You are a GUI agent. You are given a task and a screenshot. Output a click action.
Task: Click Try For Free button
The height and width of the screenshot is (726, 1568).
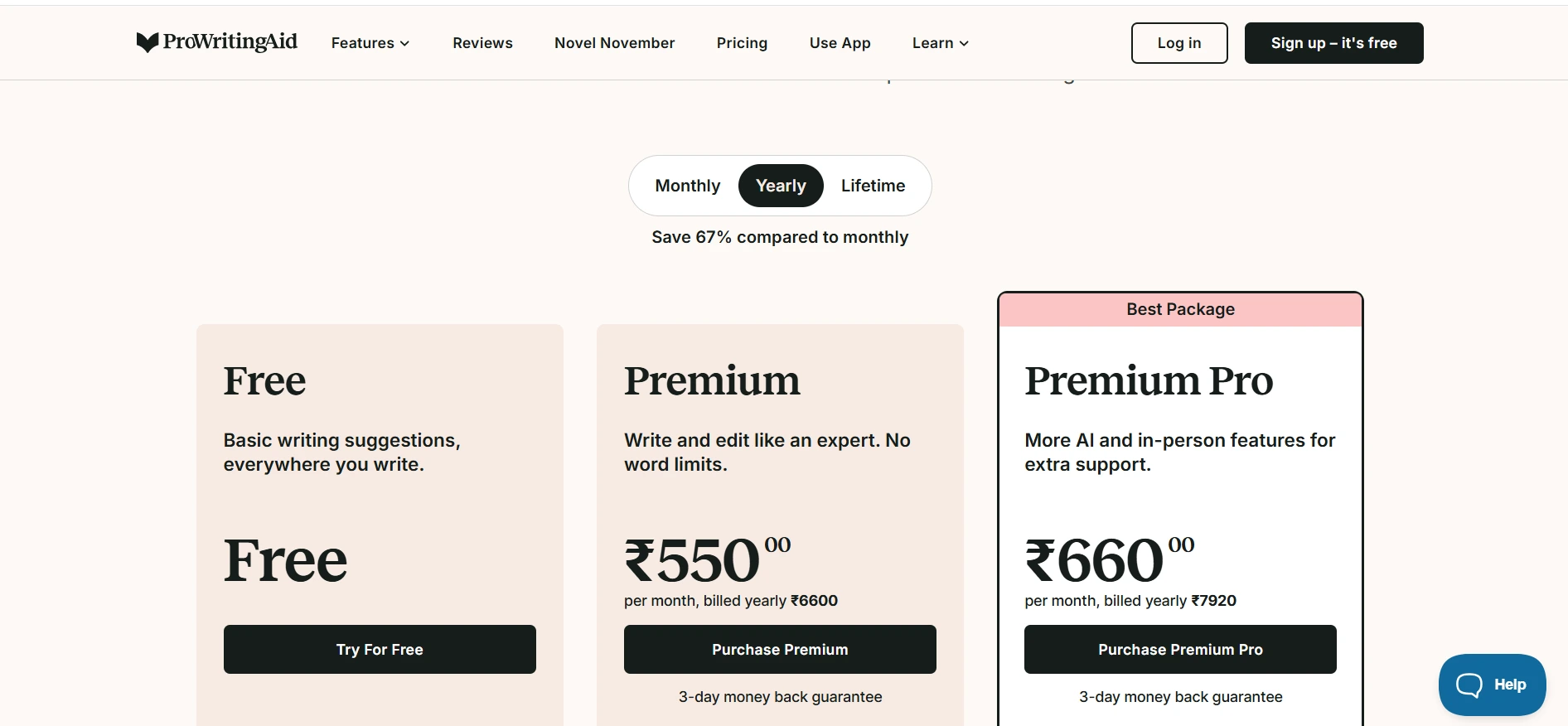coord(380,649)
